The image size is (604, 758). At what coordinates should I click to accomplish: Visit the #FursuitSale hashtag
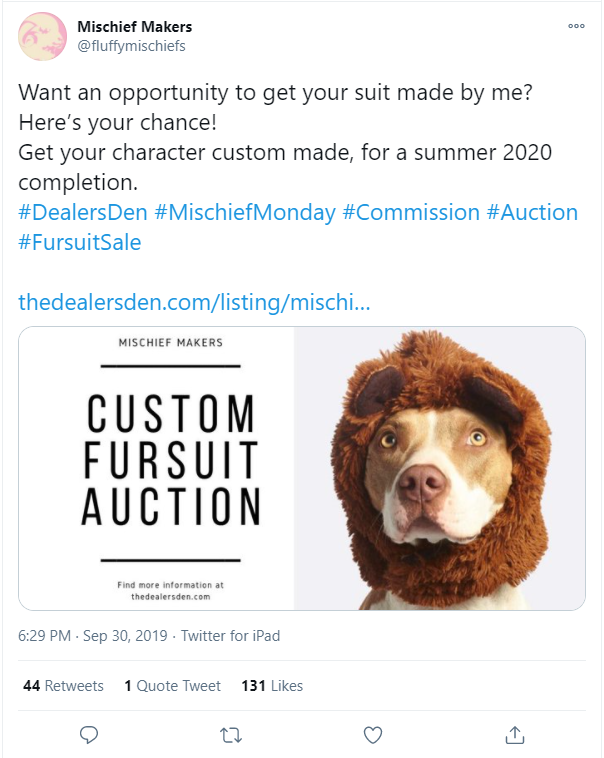(x=80, y=243)
